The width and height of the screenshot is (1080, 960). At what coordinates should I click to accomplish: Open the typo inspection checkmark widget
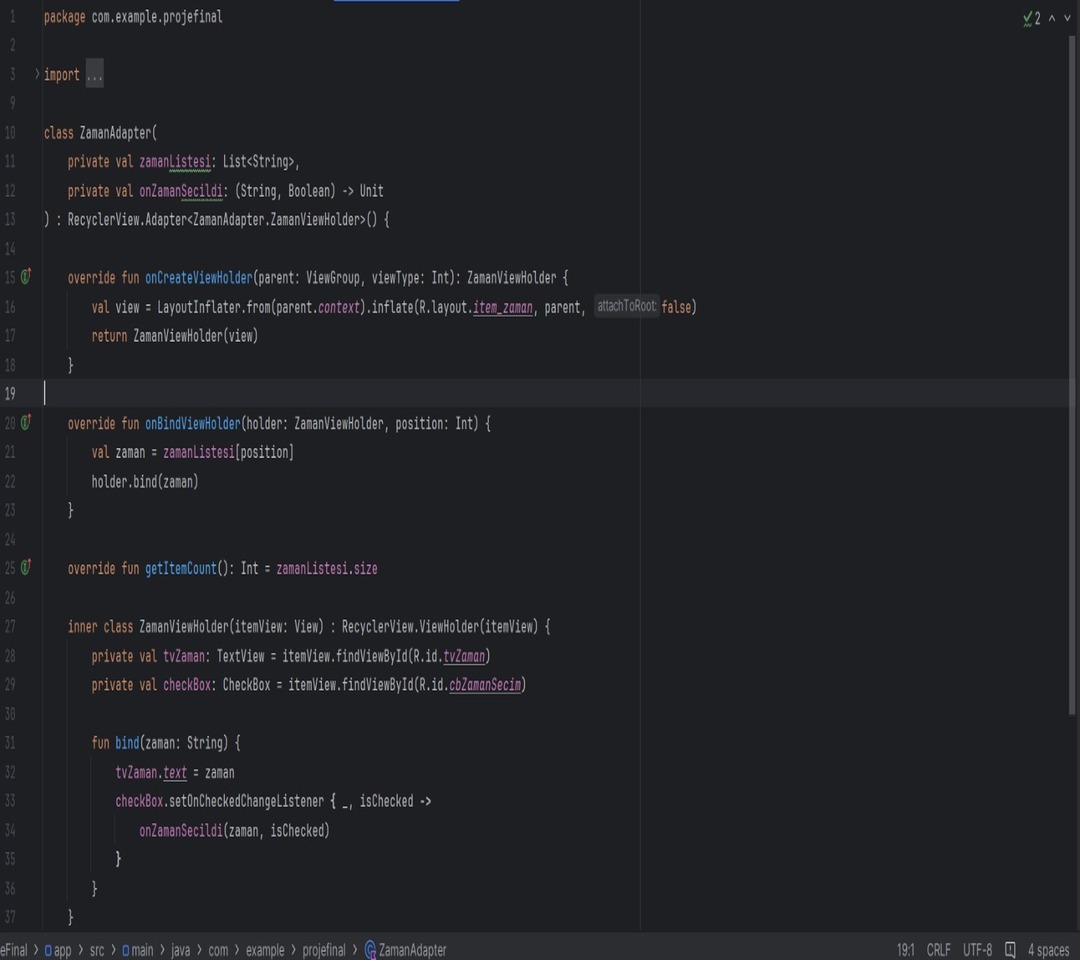click(x=1031, y=18)
